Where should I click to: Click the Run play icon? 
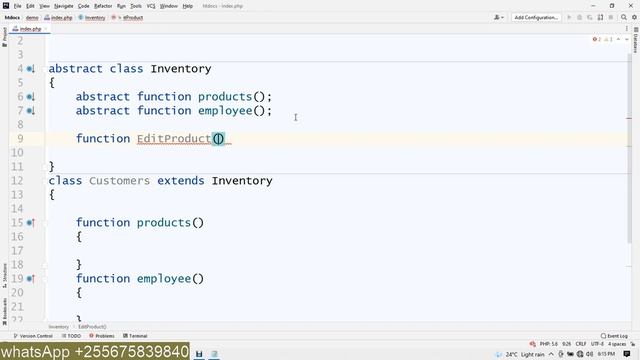pos(569,18)
